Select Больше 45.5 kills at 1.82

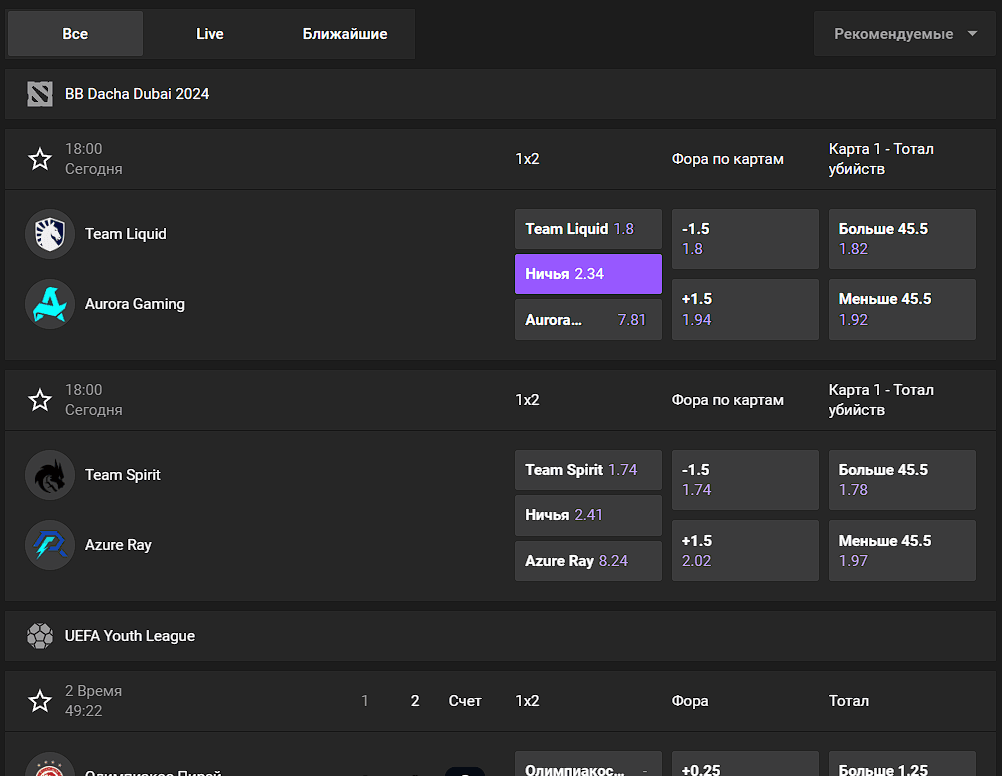902,239
